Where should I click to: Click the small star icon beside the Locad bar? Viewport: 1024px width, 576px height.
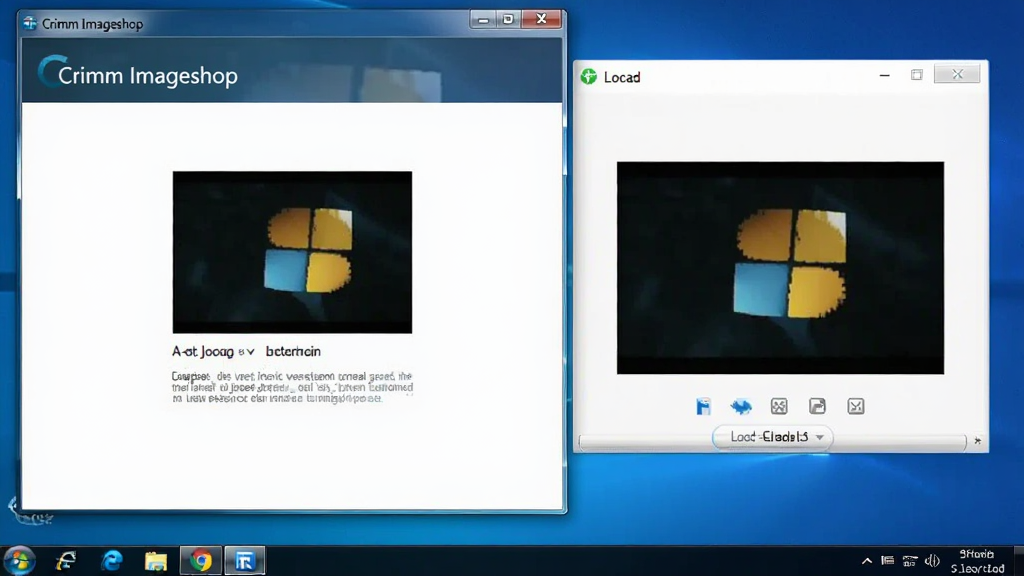point(978,441)
